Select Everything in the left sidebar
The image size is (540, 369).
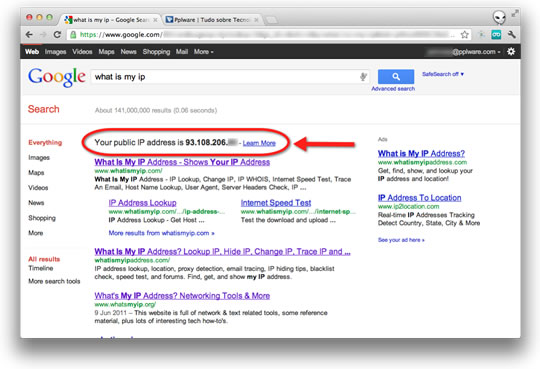pos(45,143)
